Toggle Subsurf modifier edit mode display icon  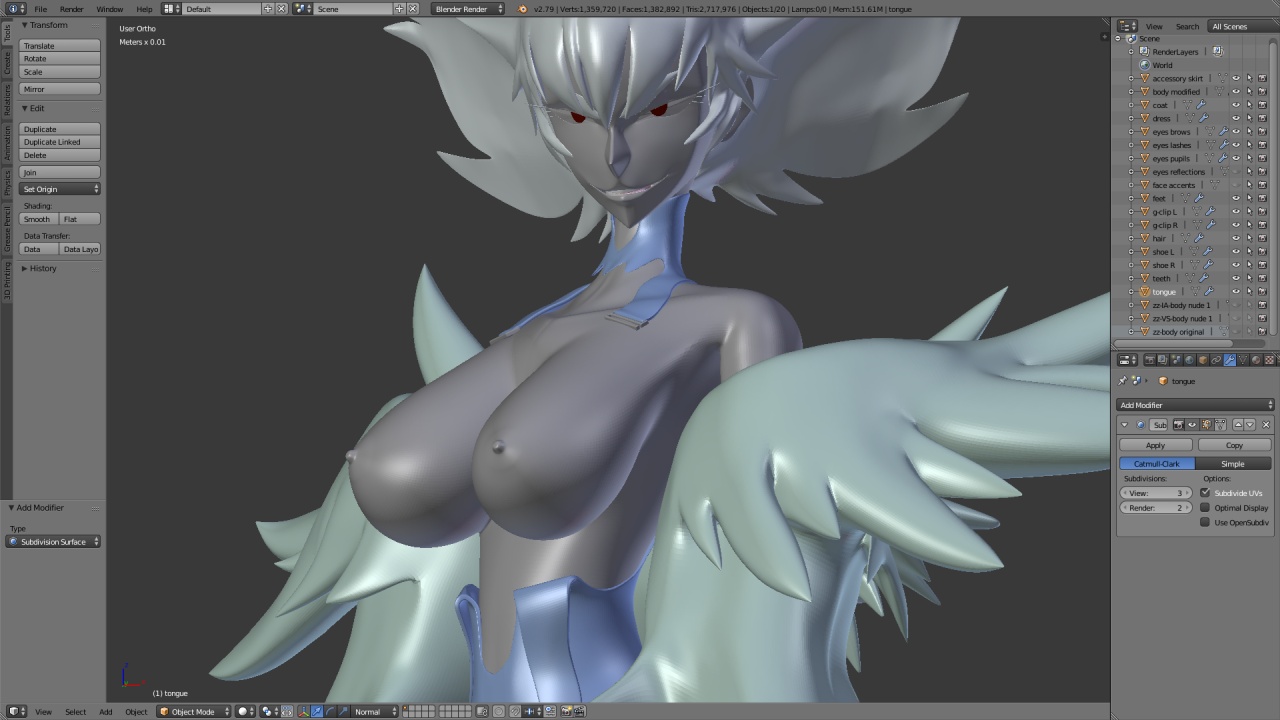tap(1206, 425)
